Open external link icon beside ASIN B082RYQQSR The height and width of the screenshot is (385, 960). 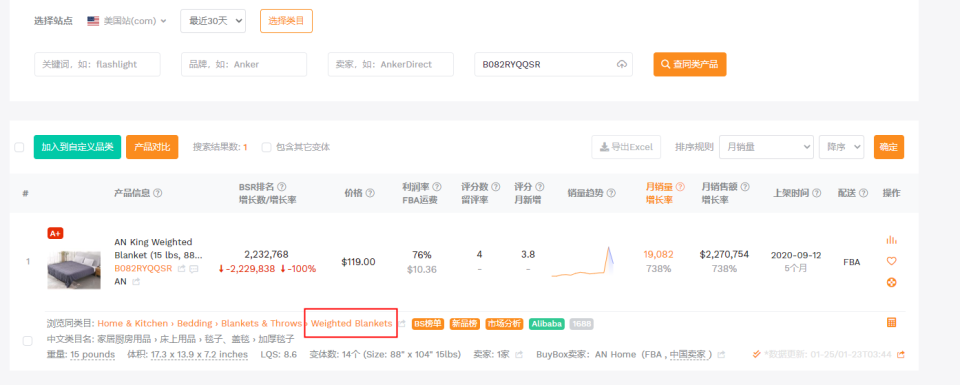tap(181, 268)
